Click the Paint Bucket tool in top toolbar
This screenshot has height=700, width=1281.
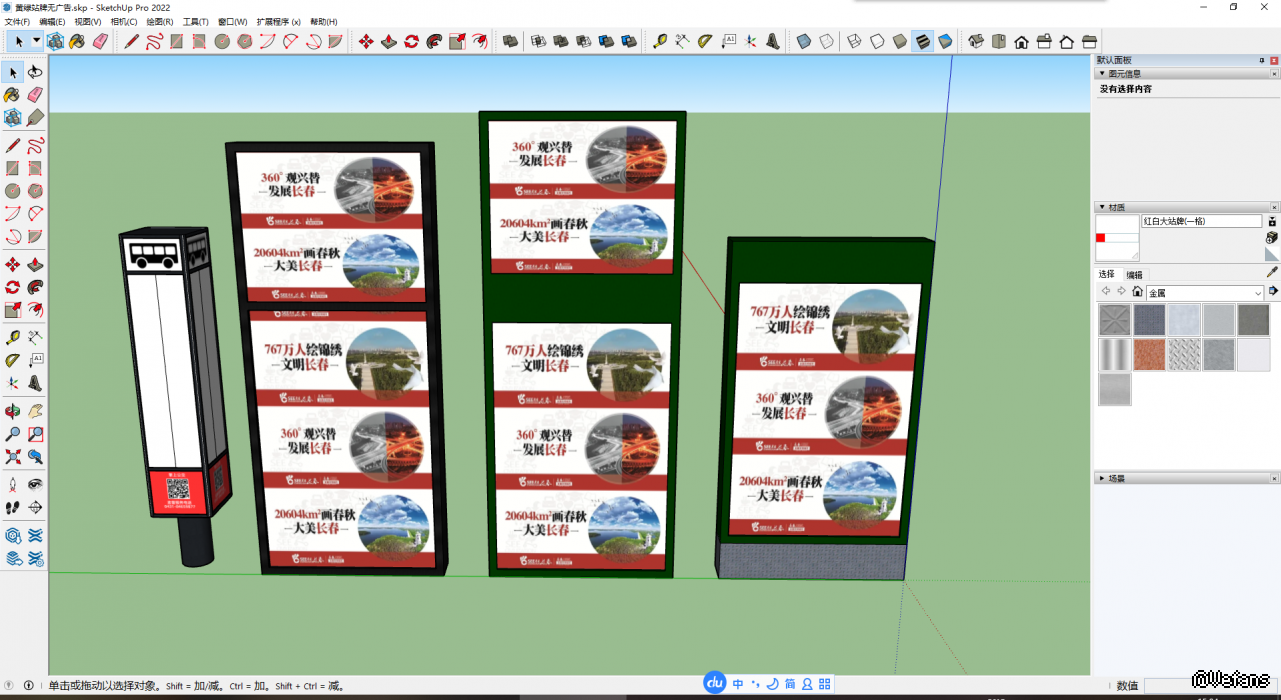click(77, 41)
